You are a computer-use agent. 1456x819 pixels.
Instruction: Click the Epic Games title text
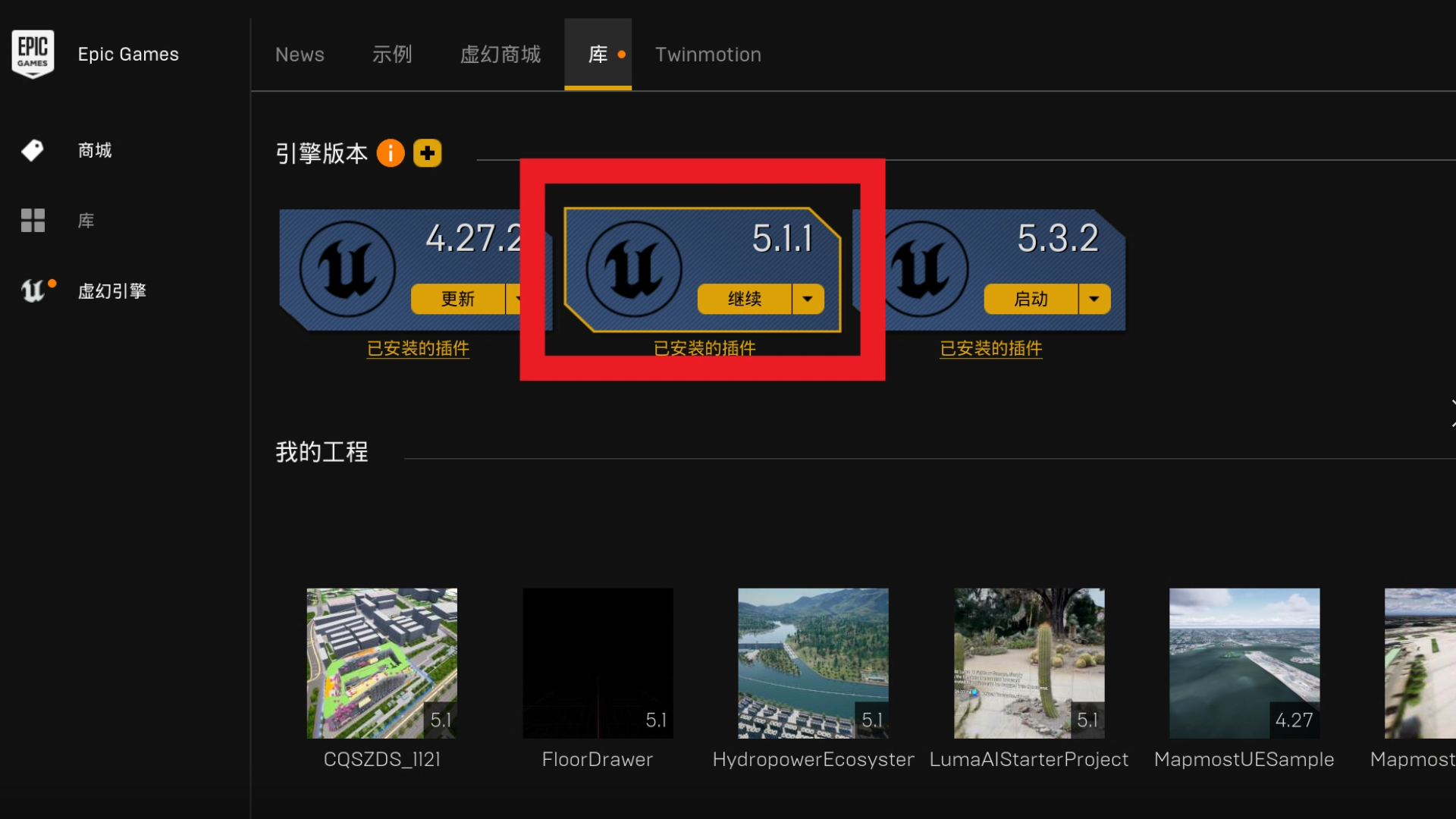click(x=128, y=55)
